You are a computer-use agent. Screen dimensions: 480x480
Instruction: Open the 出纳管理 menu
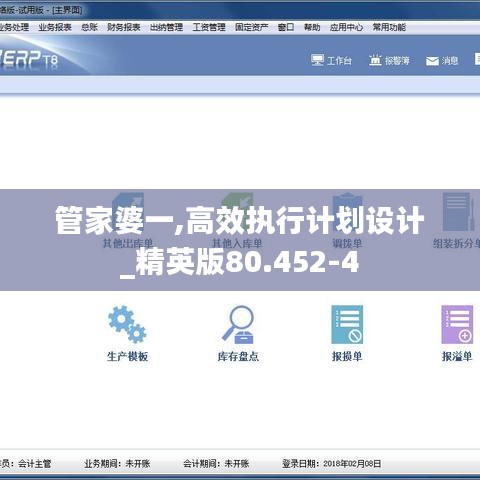[166, 27]
